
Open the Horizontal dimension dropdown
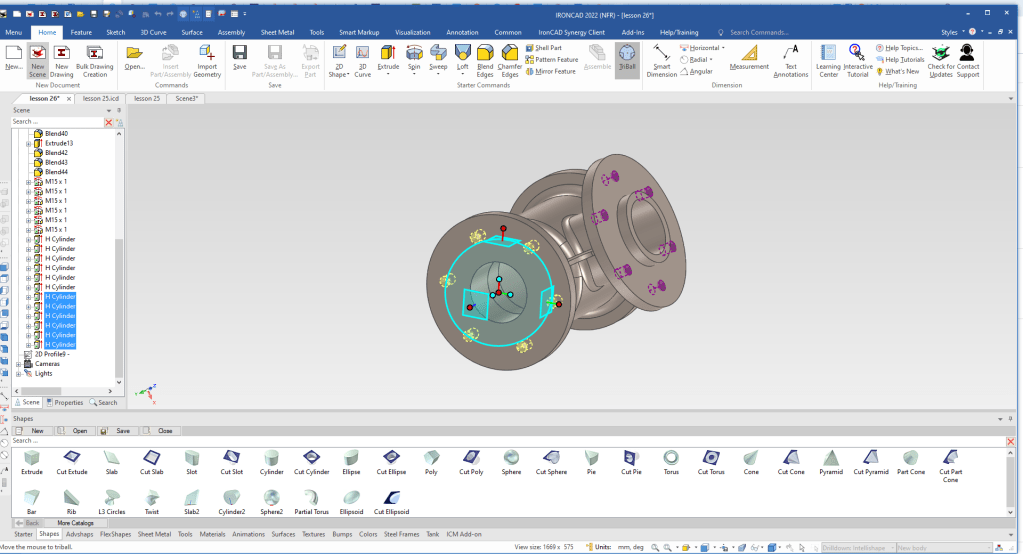coord(722,48)
